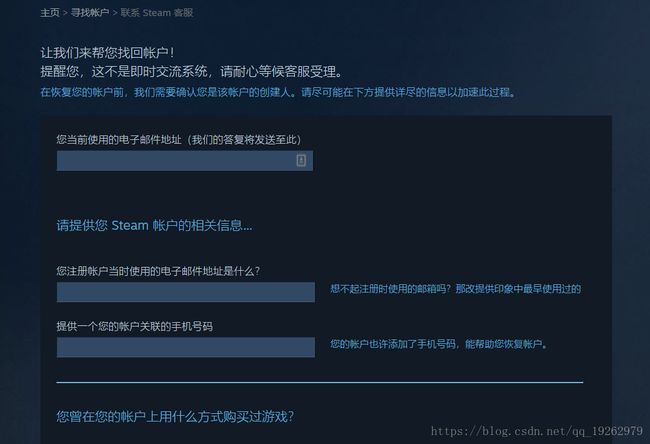Click the 让我们来帮您找回帐户 title
650x444 pixels.
tap(108, 53)
